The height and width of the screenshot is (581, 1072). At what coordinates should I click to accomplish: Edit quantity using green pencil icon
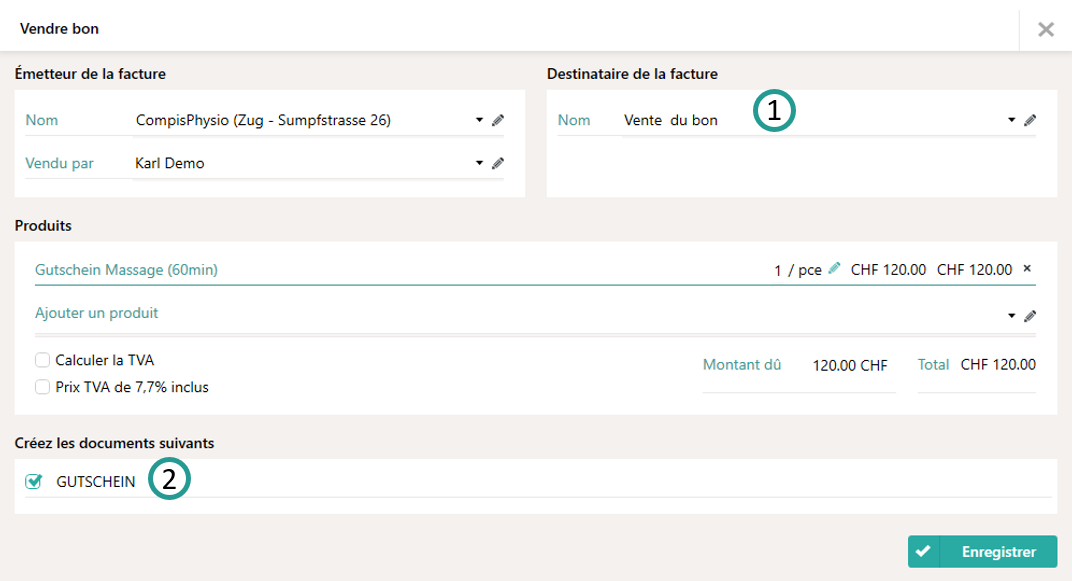click(835, 269)
